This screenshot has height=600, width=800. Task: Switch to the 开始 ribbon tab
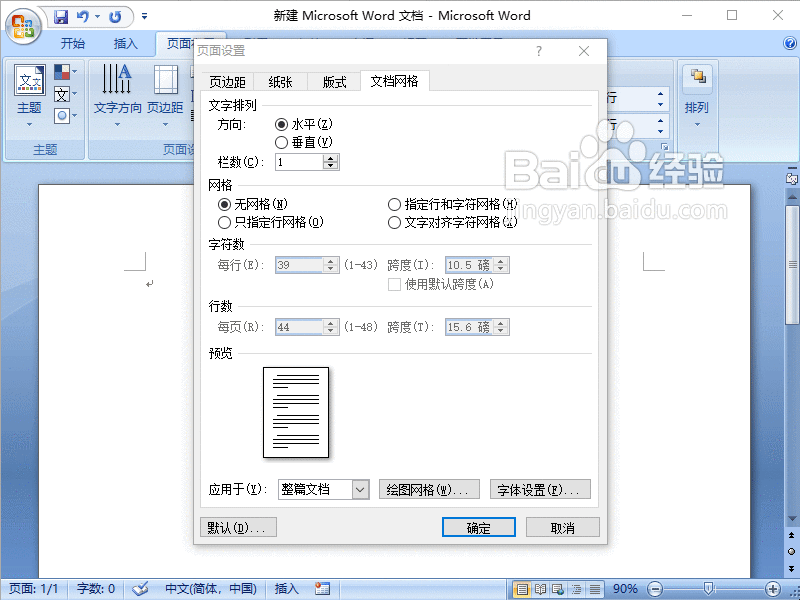point(72,44)
